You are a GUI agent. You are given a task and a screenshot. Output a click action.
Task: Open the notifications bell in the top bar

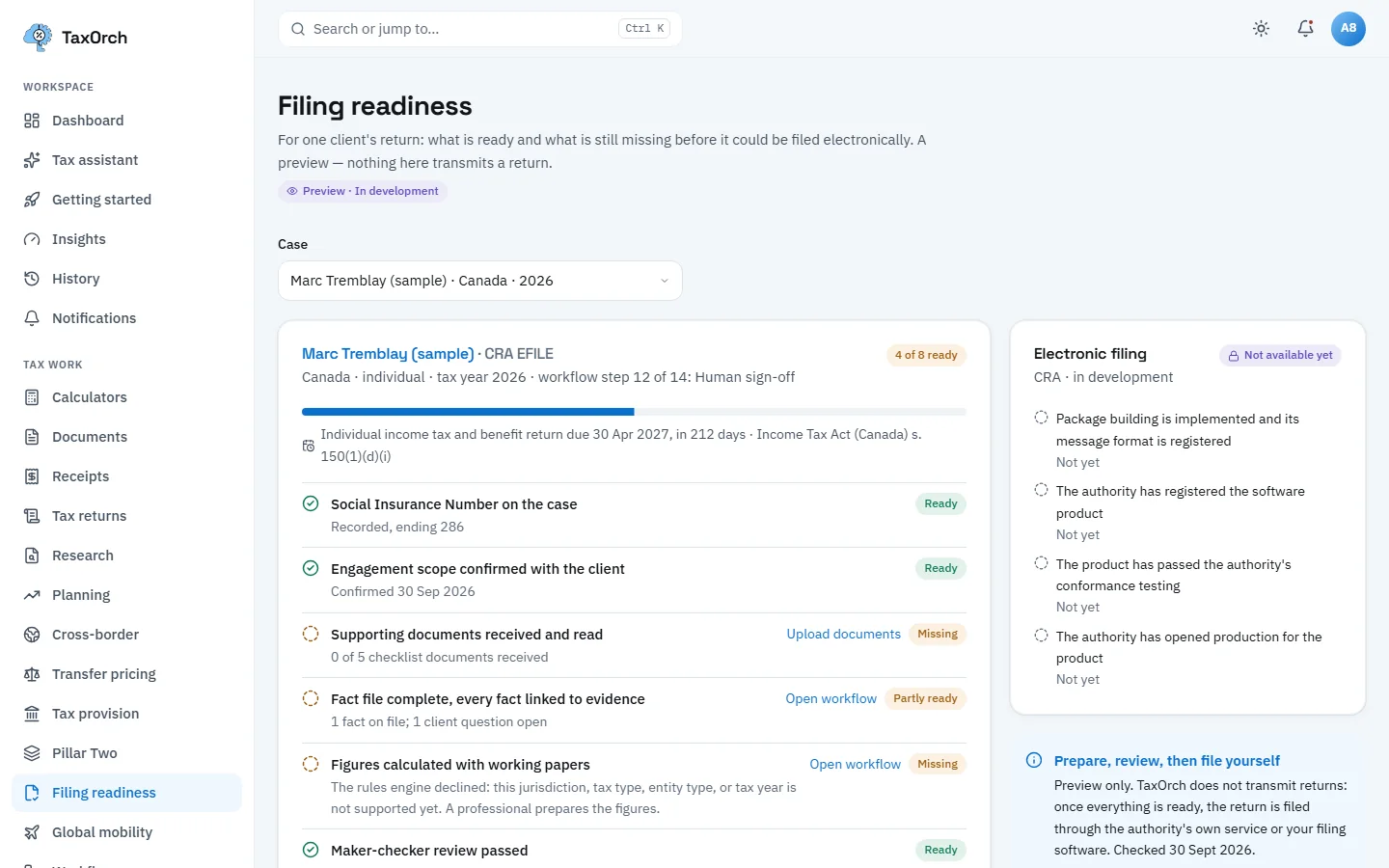[1305, 29]
